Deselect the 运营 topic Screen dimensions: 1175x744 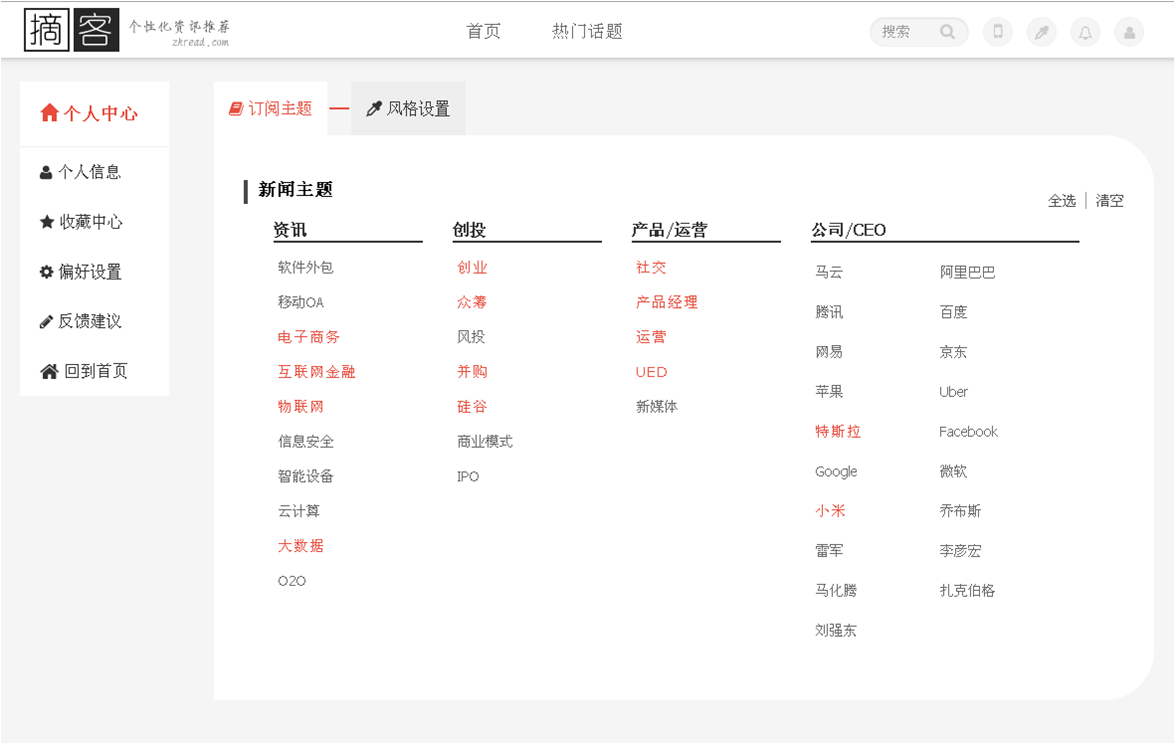(x=651, y=337)
